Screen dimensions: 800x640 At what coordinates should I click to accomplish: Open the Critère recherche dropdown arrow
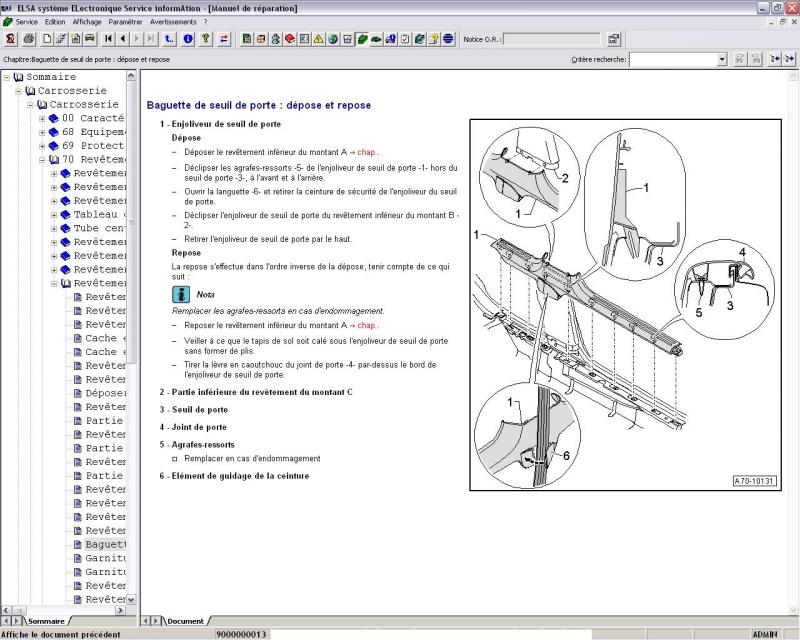[721, 60]
